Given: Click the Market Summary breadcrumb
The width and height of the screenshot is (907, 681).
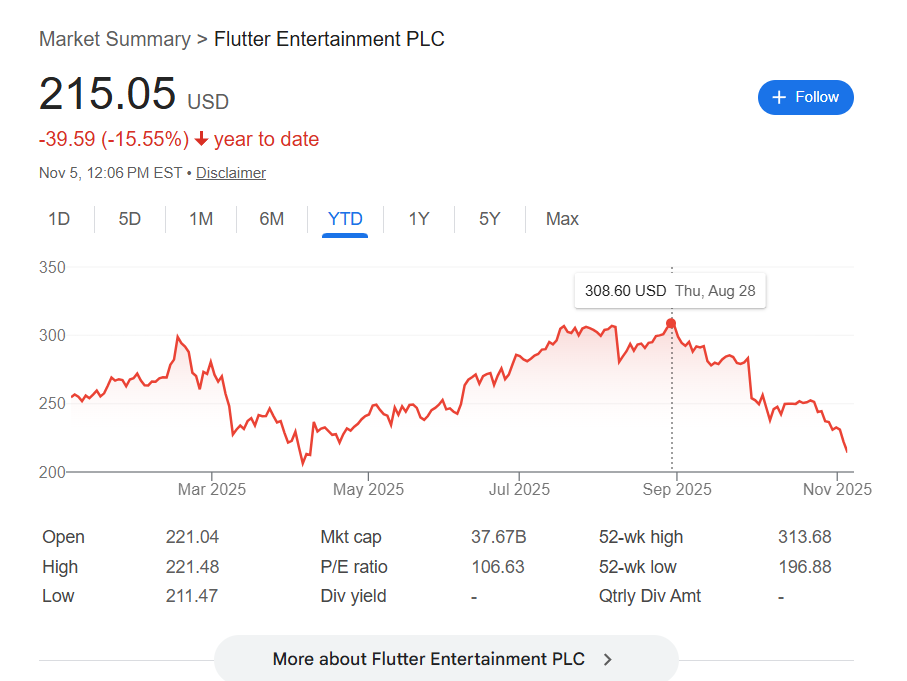Looking at the screenshot, I should [x=114, y=39].
